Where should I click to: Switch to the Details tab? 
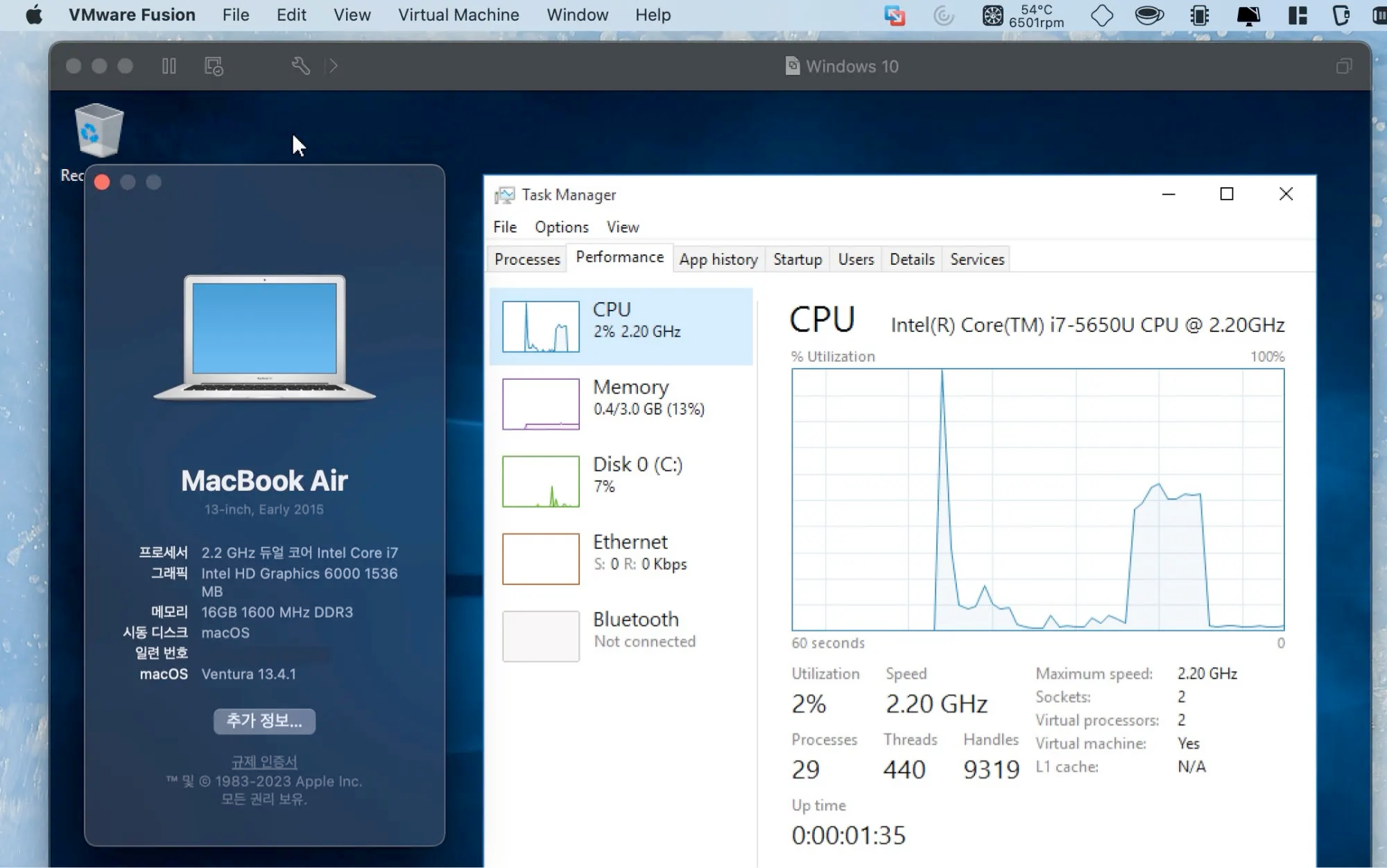[x=912, y=259]
